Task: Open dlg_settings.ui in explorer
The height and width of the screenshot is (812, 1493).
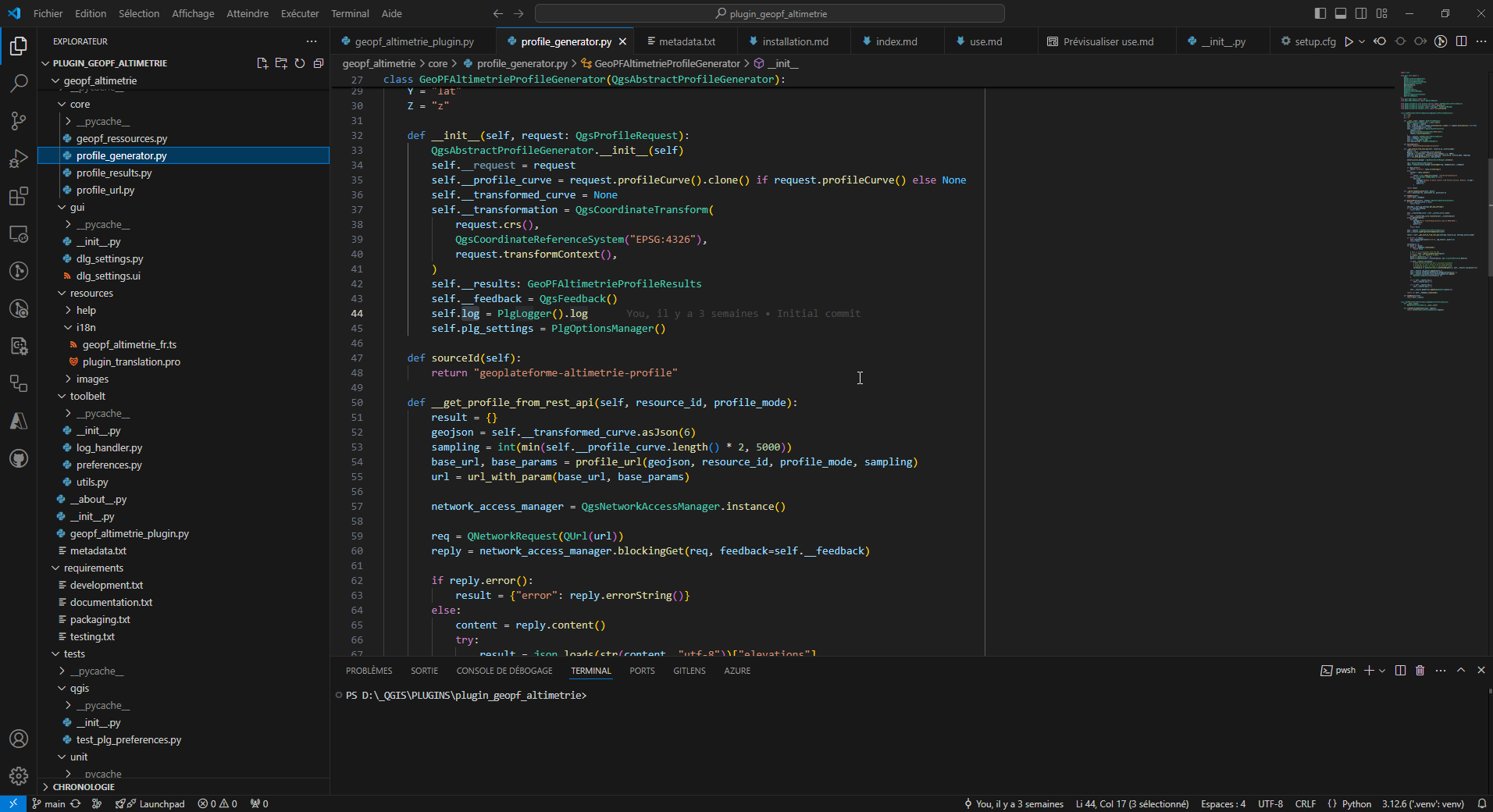Action: point(109,276)
